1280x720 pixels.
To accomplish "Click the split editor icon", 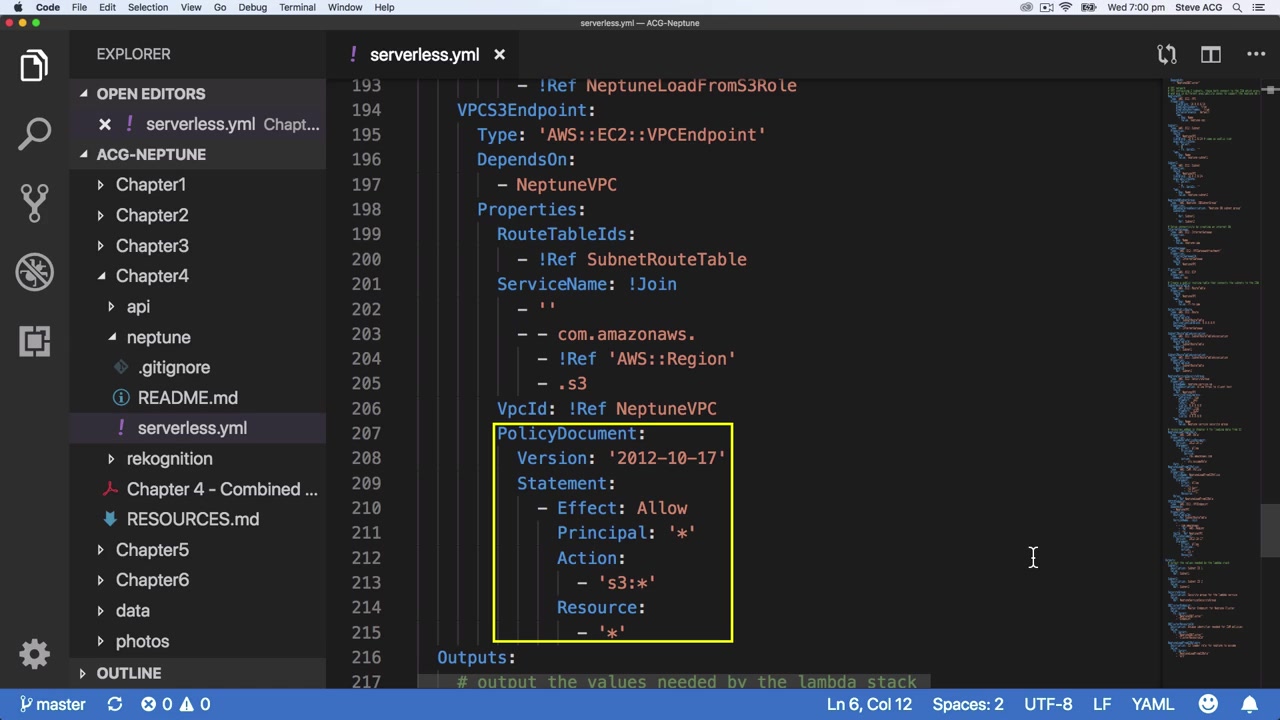I will [x=1210, y=55].
